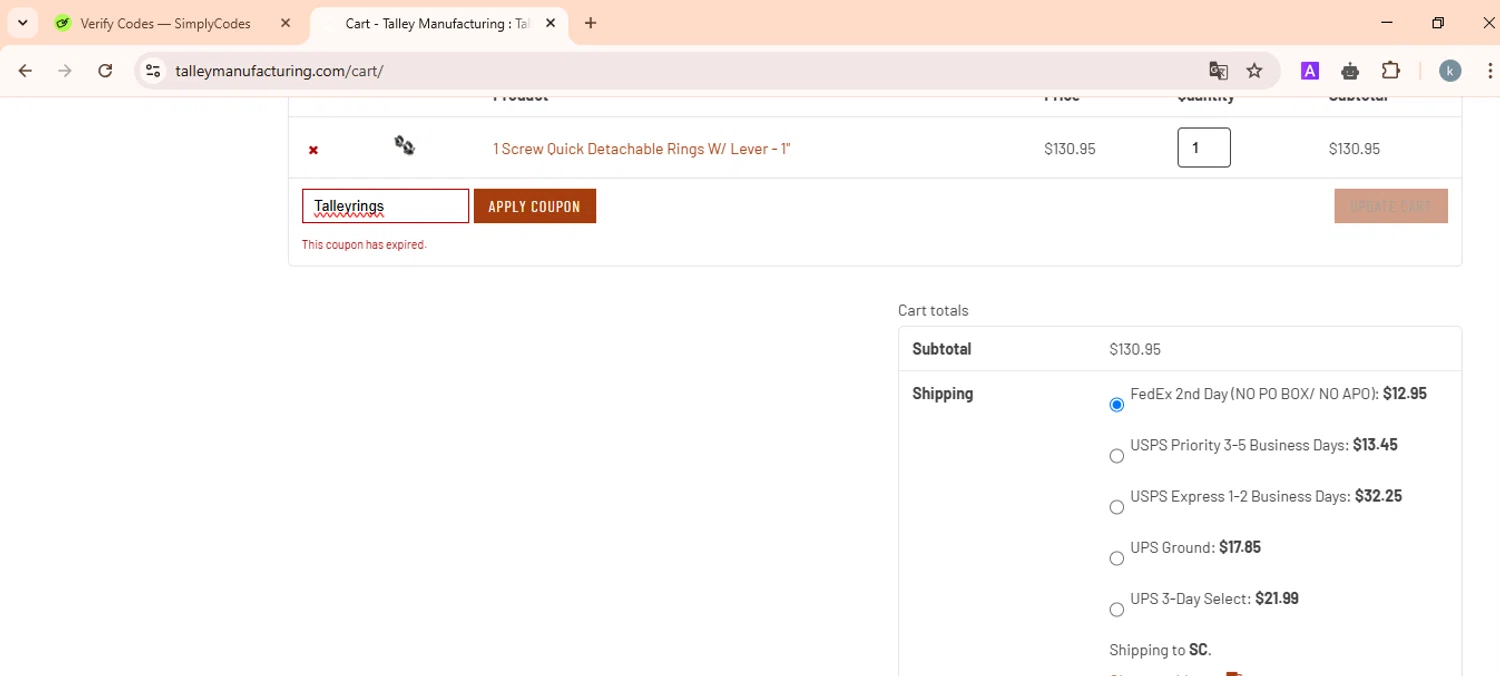Screen dimensions: 1500x676
Task: Open 1 Screw Quick Detachable Rings link
Action: tap(642, 149)
